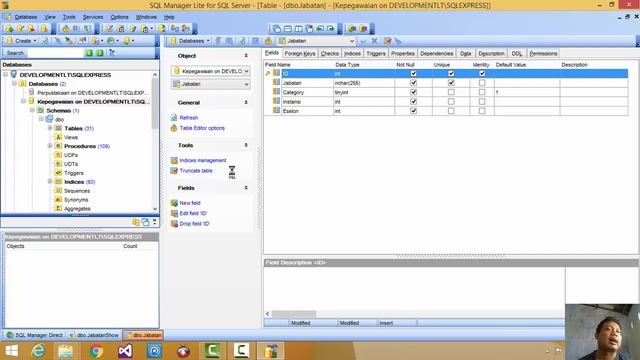This screenshot has height=360, width=640.
Task: Open the Databases dropdown in editor toolbar
Action: tap(190, 41)
